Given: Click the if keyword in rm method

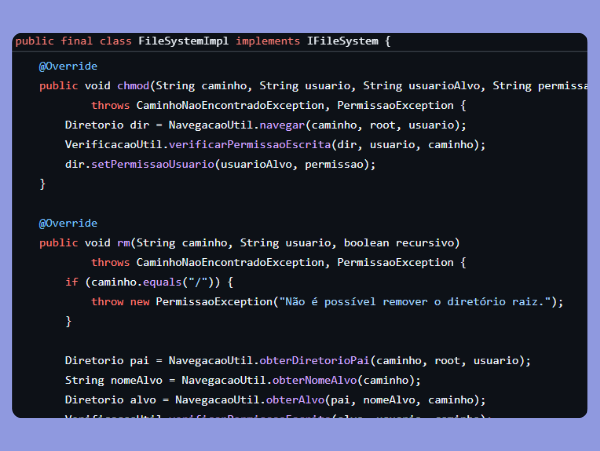Looking at the screenshot, I should point(71,282).
